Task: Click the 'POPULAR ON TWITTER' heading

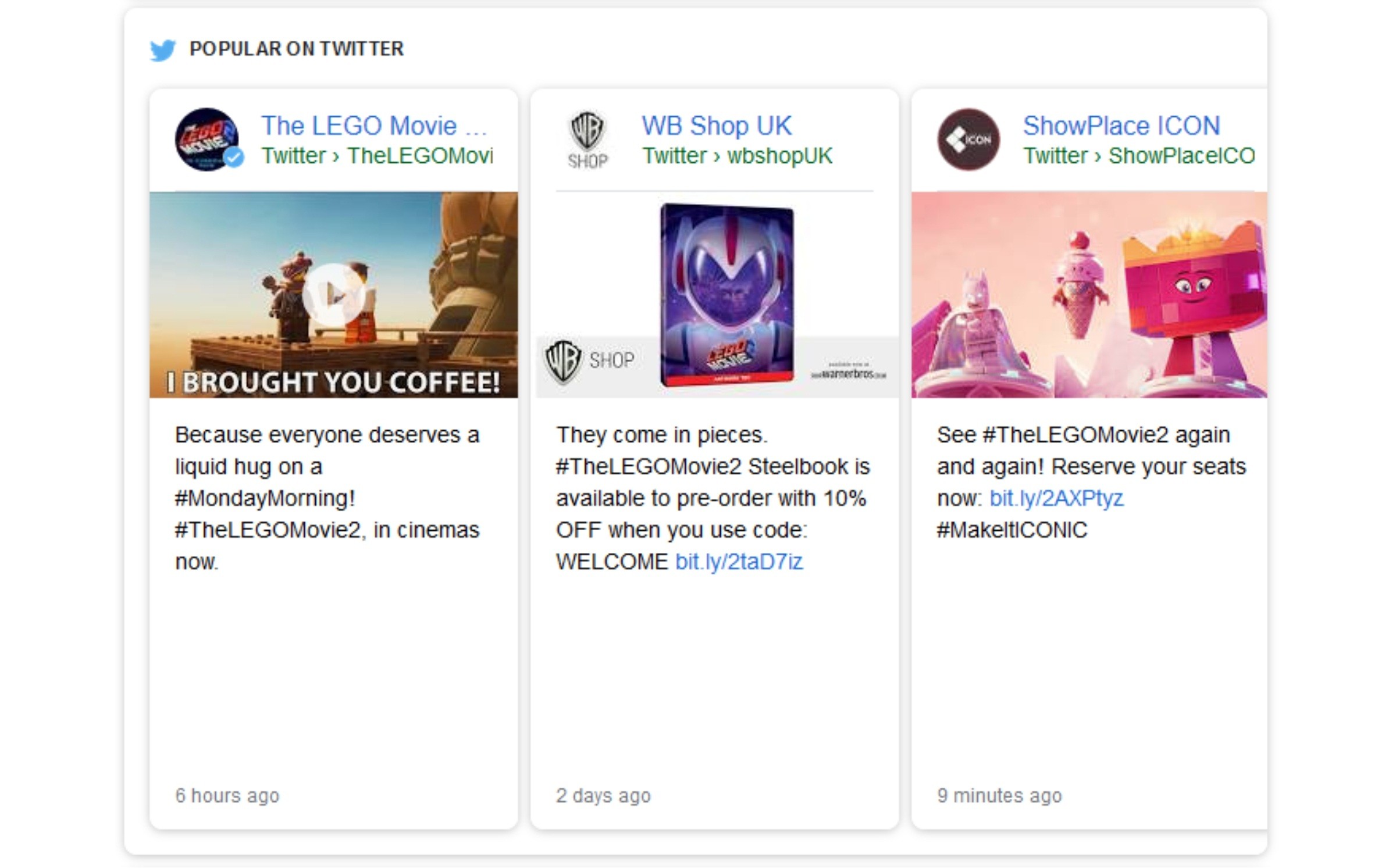Action: click(297, 49)
